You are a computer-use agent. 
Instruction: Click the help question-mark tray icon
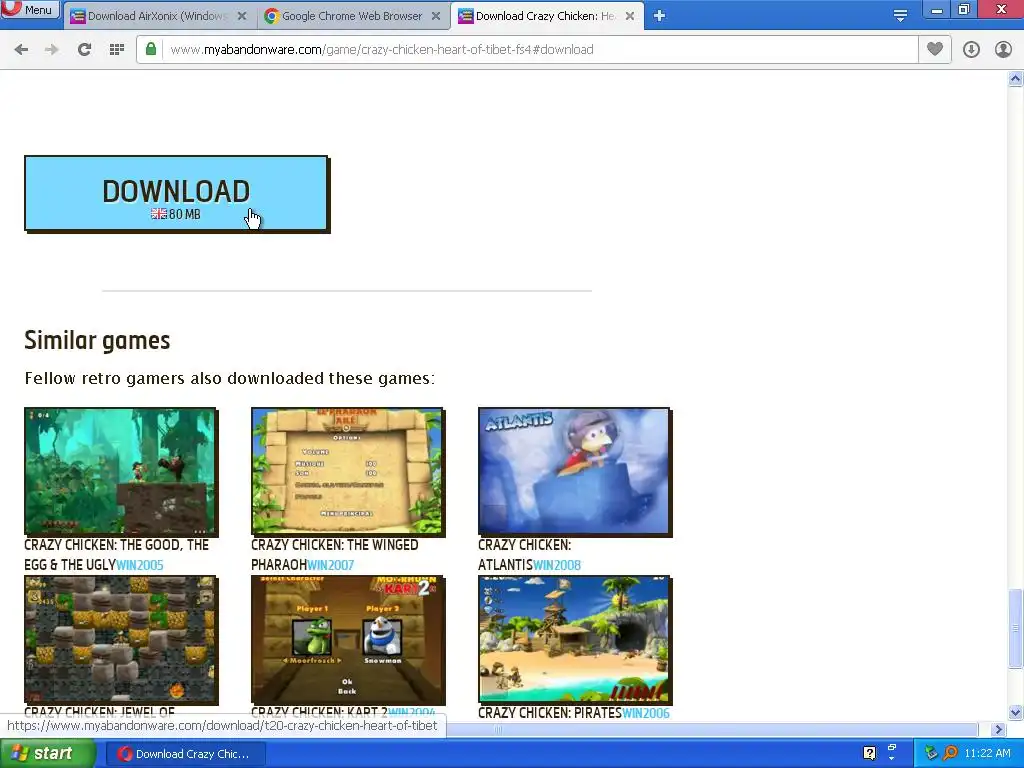click(869, 753)
